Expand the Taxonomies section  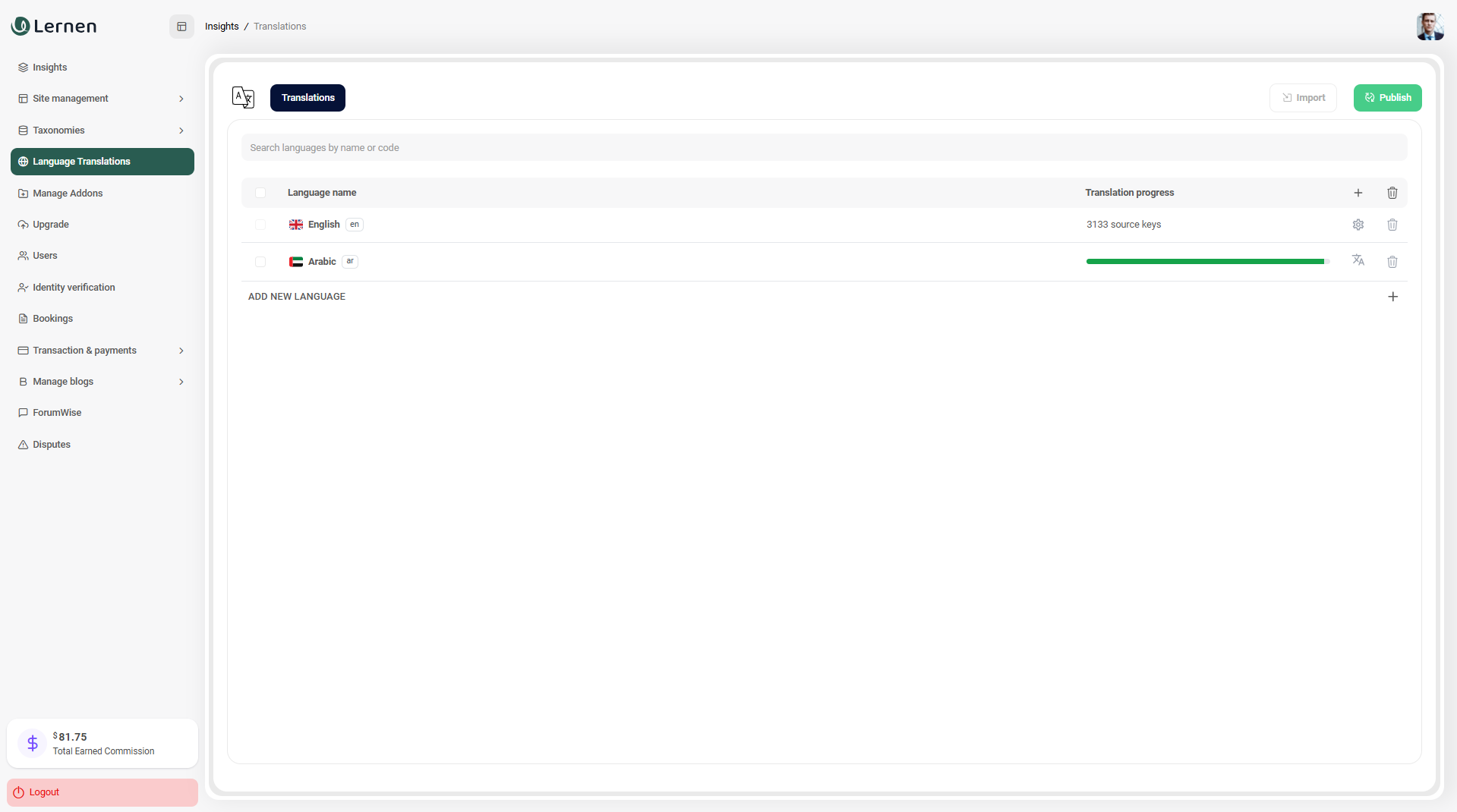point(102,130)
